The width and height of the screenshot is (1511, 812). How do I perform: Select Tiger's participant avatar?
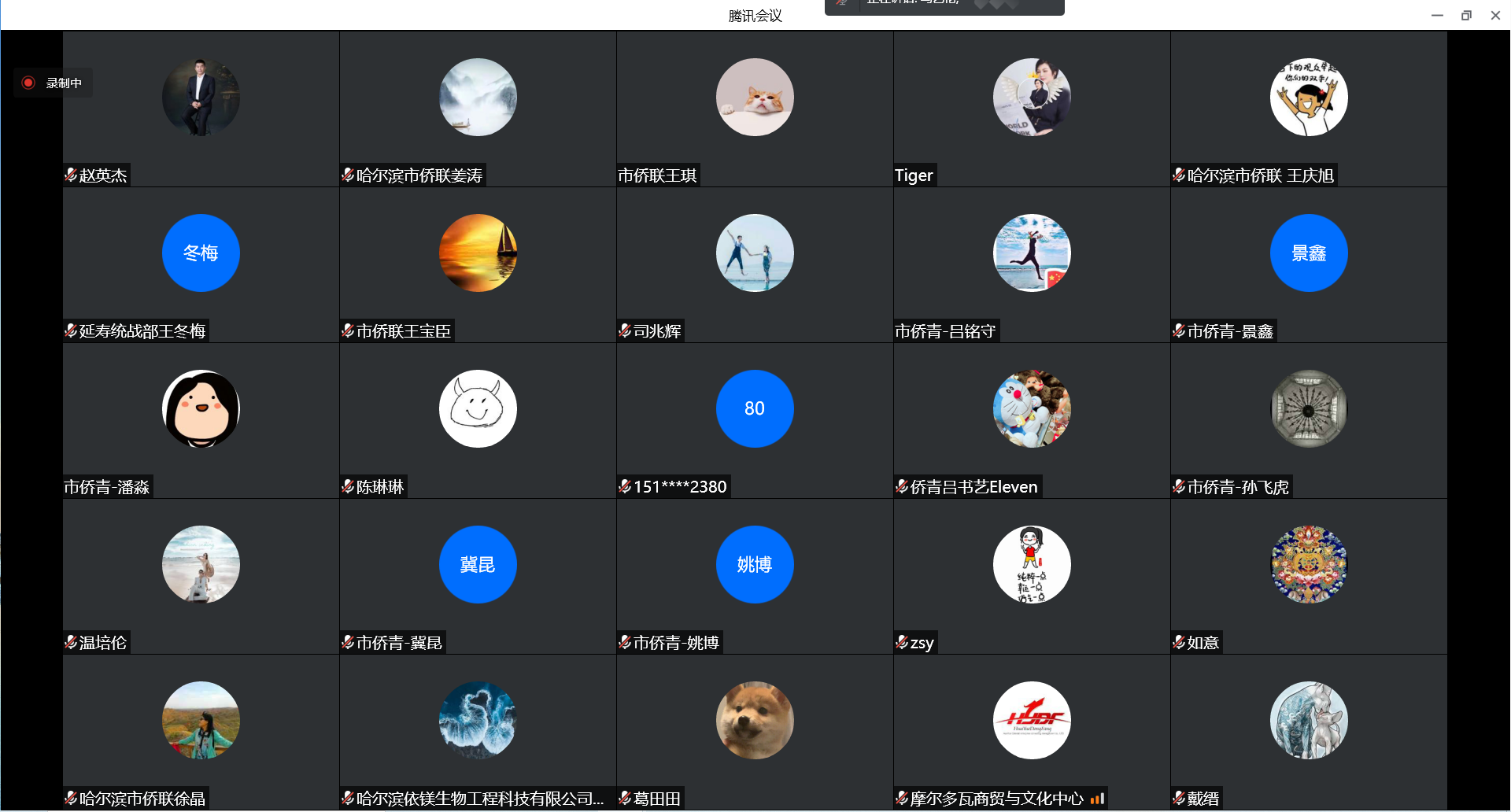click(x=1032, y=97)
